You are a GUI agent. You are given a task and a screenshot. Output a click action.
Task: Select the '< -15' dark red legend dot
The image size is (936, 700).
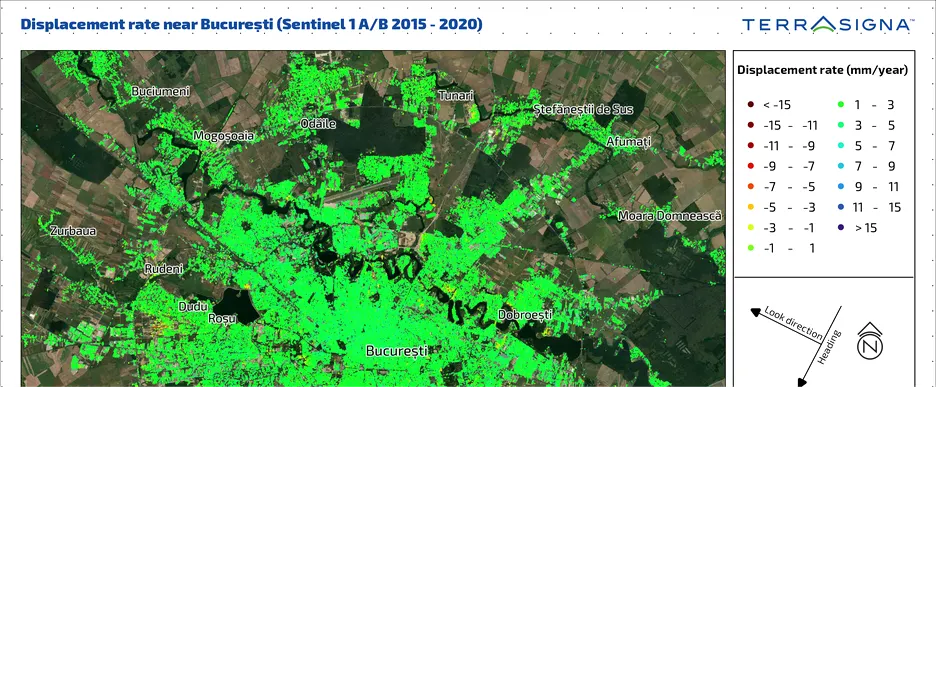tap(750, 105)
